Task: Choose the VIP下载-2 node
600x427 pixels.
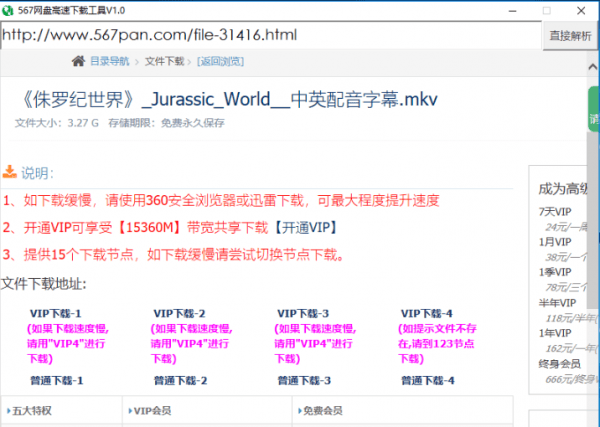Action: tap(179, 313)
